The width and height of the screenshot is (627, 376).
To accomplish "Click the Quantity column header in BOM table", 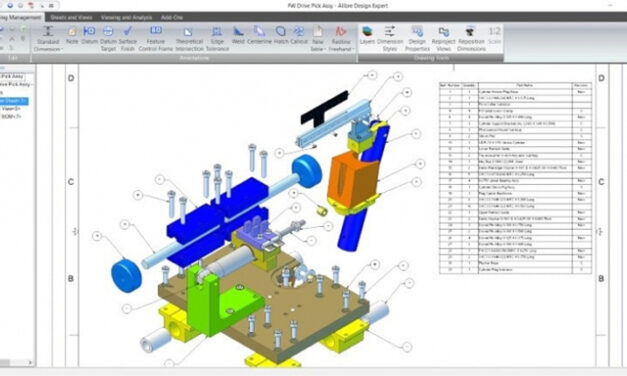I will pyautogui.click(x=469, y=85).
